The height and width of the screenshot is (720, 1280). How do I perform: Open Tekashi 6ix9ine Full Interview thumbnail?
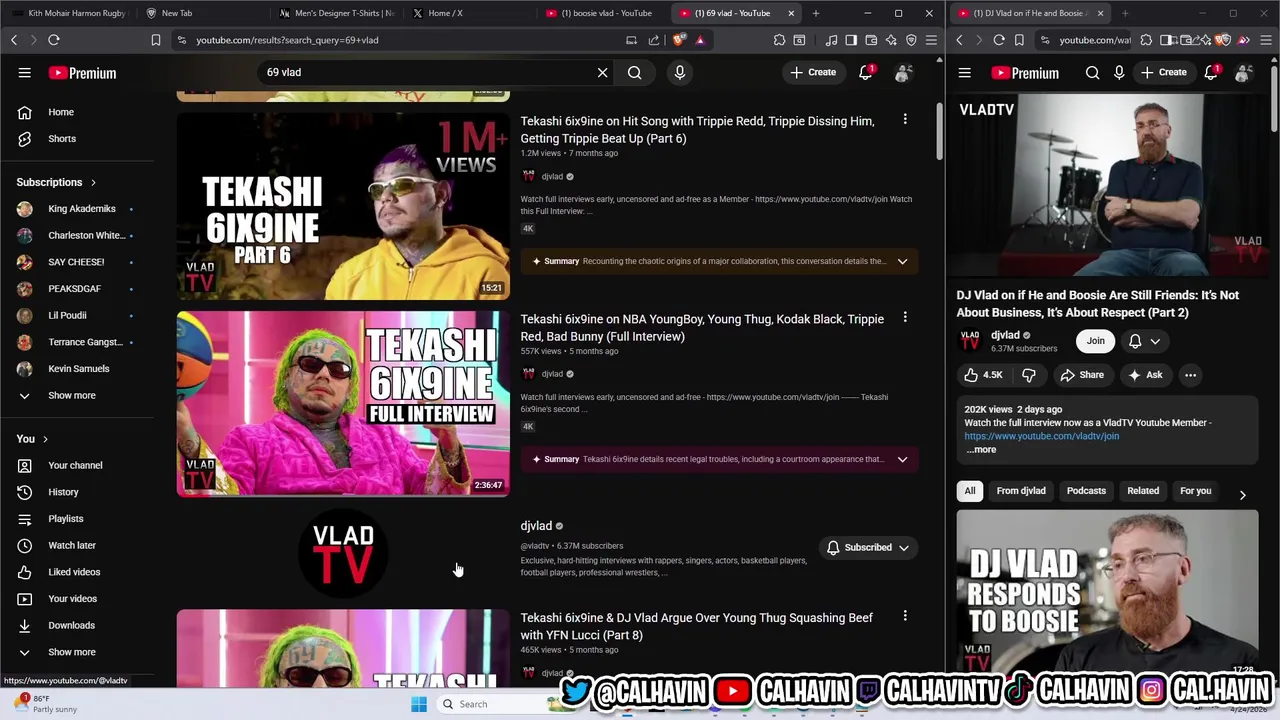[x=343, y=404]
